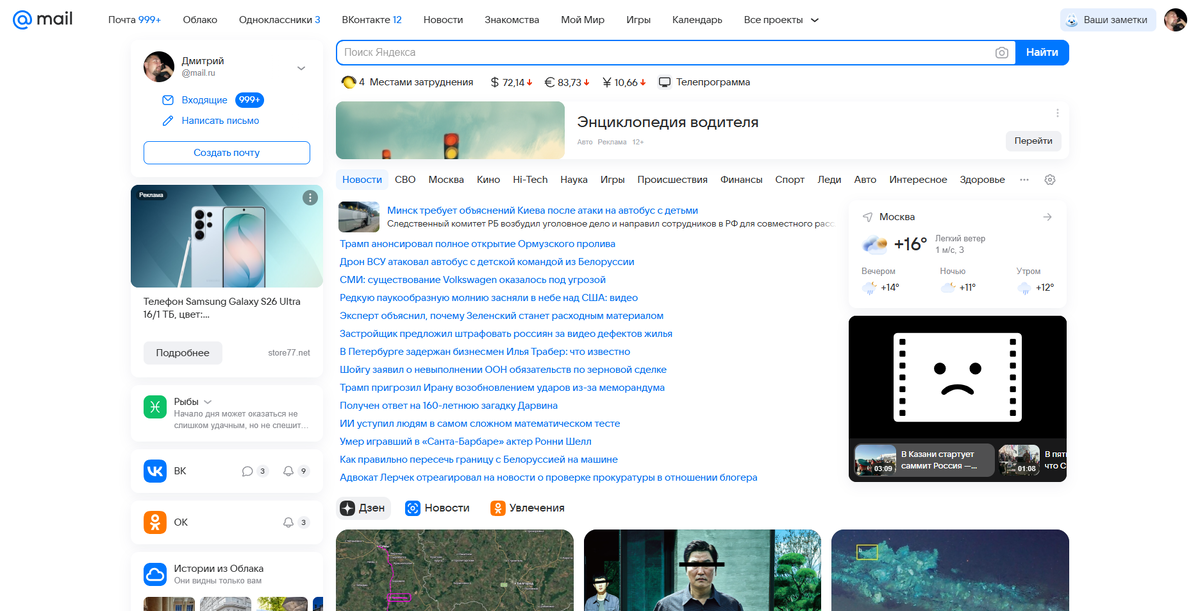Show more news categories via ellipsis
This screenshot has height=611, width=1200.
[x=1024, y=180]
